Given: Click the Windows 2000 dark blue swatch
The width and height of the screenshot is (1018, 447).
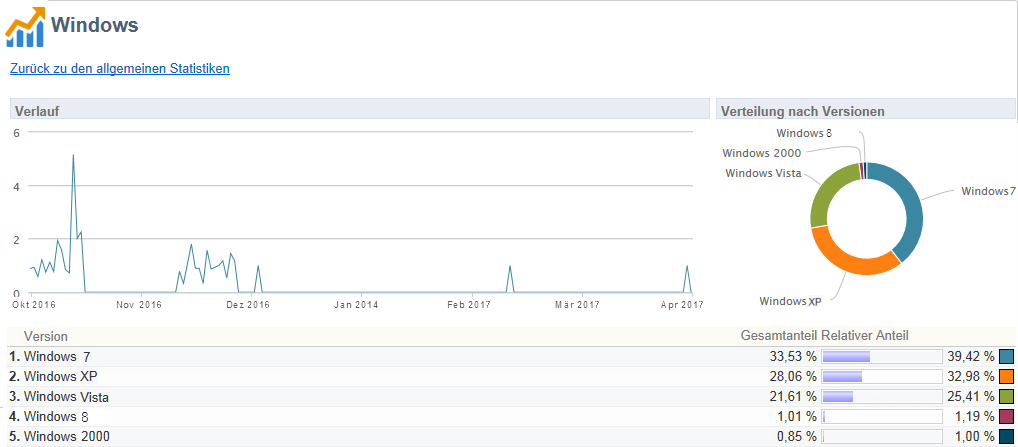Looking at the screenshot, I should 1006,437.
